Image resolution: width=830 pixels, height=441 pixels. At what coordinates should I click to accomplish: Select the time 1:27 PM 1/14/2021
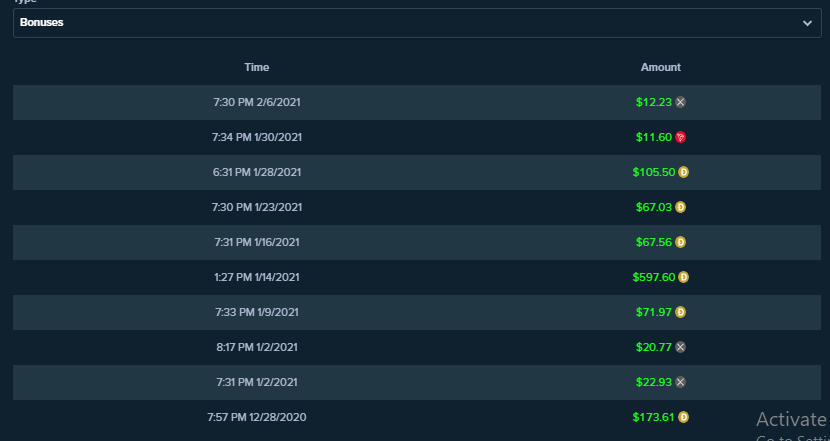click(257, 277)
